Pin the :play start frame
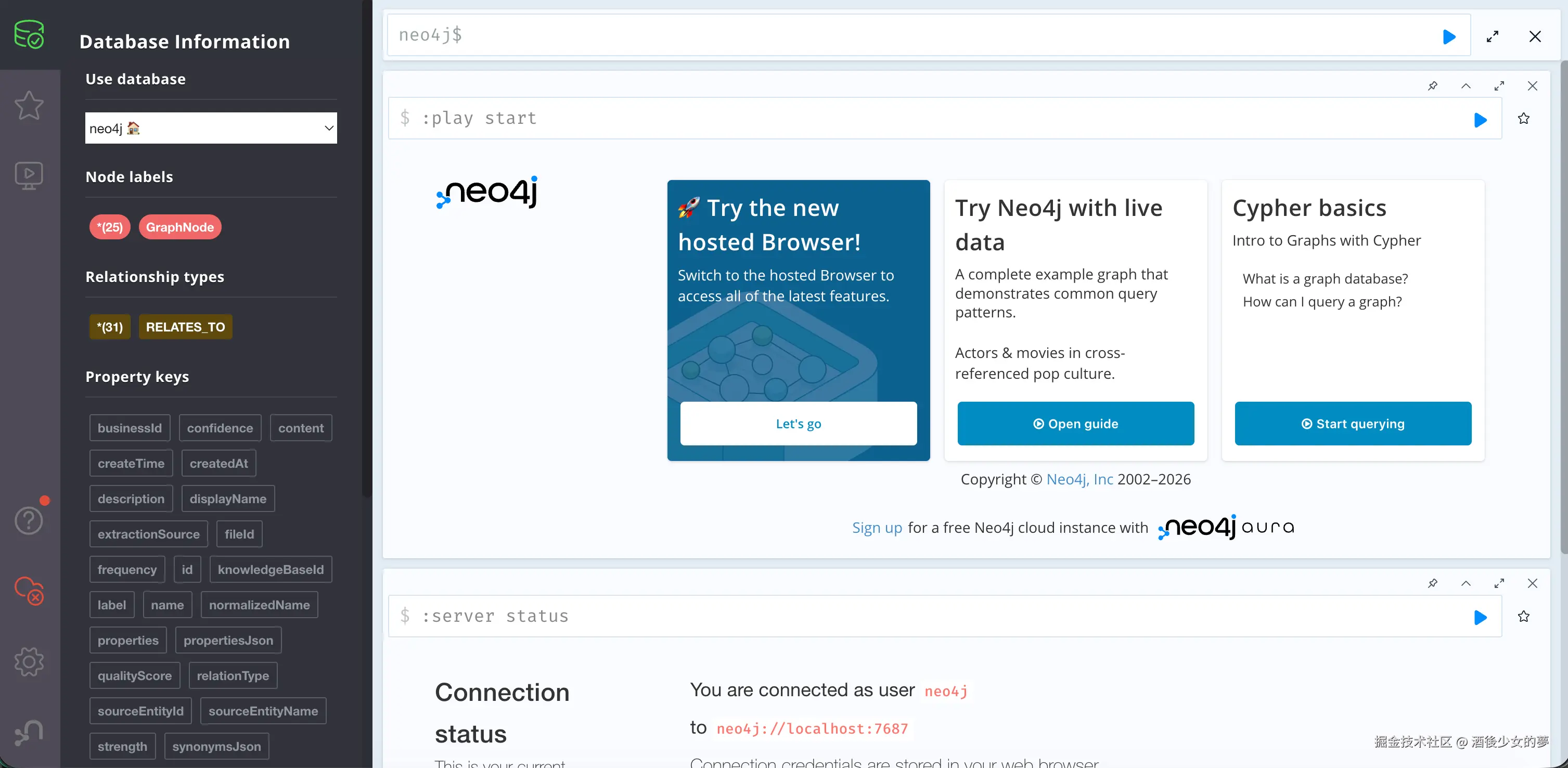 (x=1432, y=86)
